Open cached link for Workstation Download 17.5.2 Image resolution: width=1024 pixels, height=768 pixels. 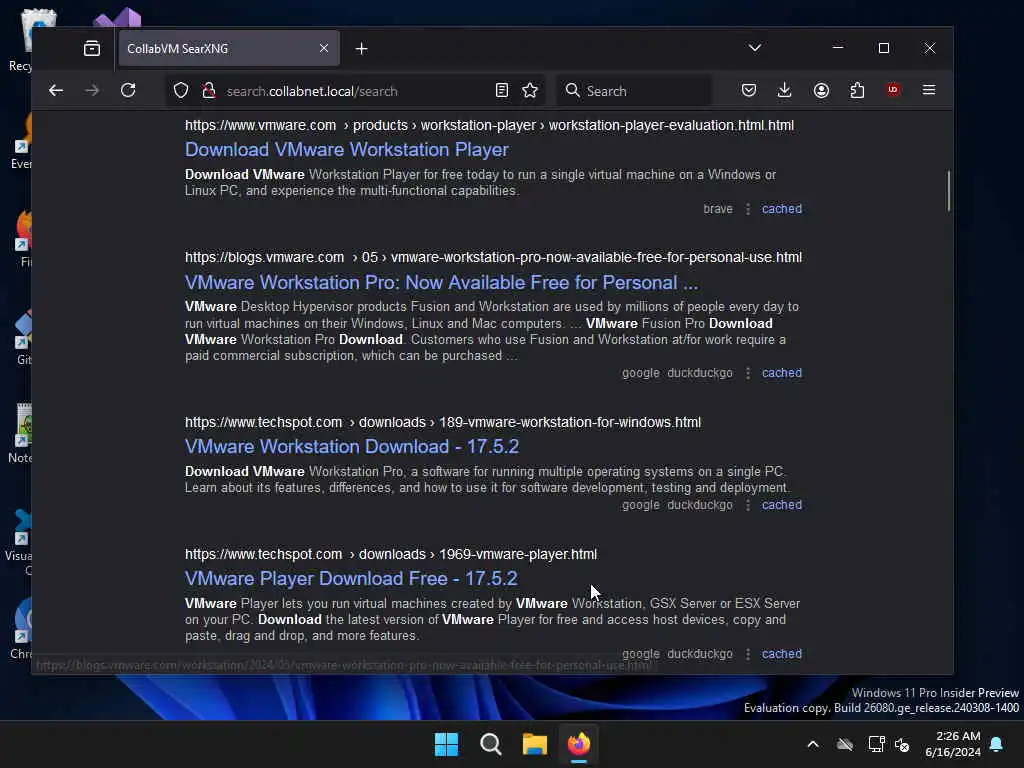click(782, 505)
